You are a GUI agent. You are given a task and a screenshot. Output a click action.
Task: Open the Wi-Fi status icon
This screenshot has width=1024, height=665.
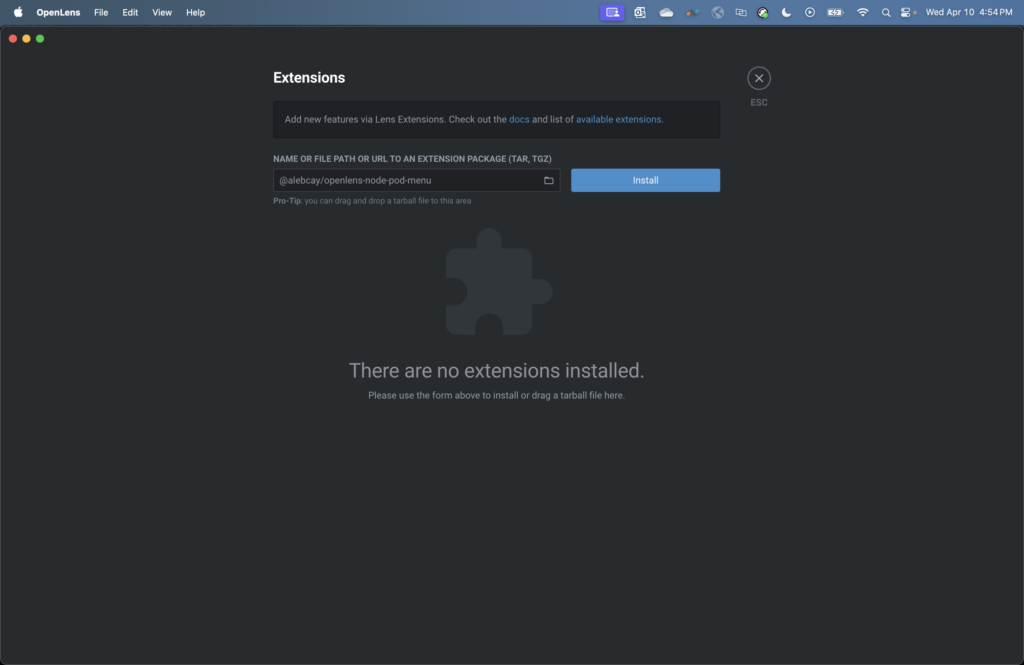coord(862,12)
